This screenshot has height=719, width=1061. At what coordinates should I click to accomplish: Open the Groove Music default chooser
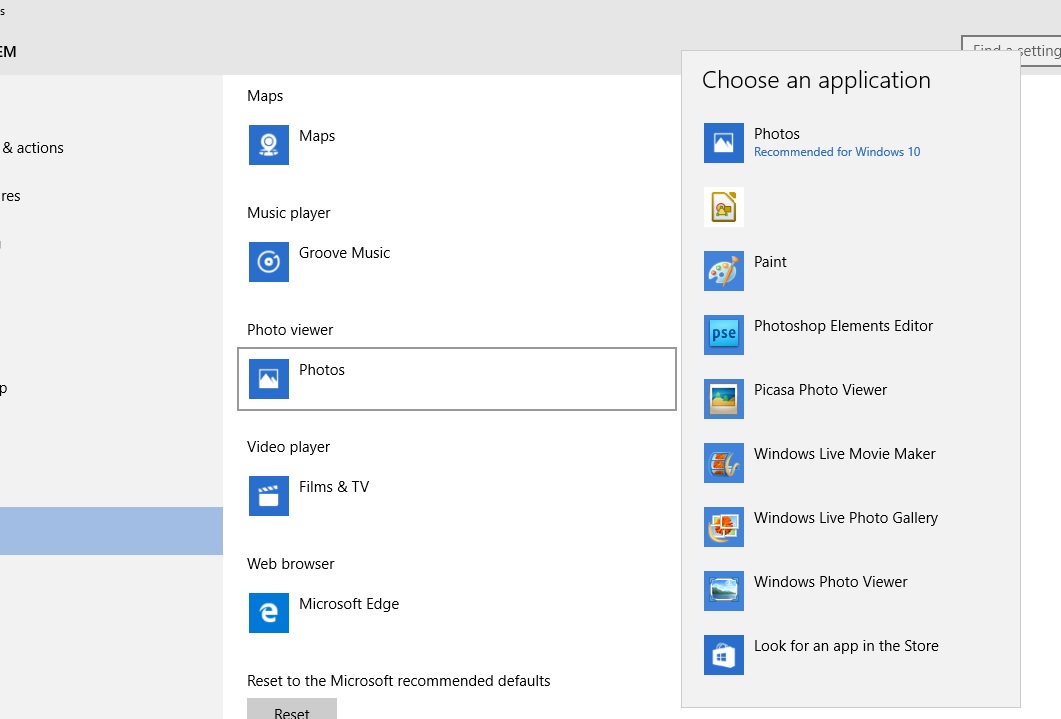tap(457, 262)
